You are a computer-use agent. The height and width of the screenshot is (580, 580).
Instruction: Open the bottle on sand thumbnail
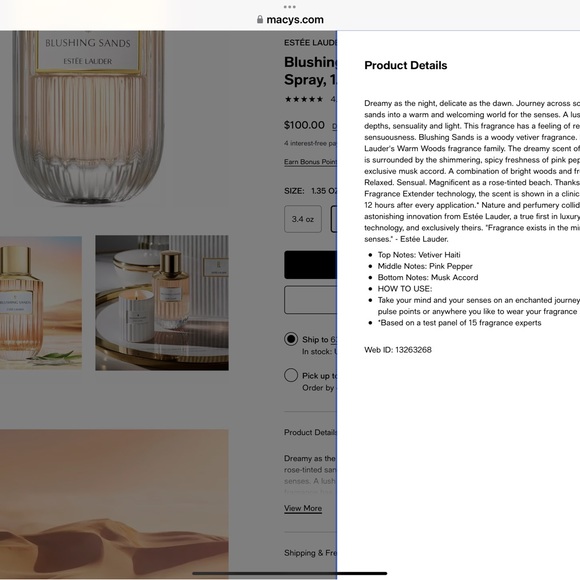click(41, 303)
